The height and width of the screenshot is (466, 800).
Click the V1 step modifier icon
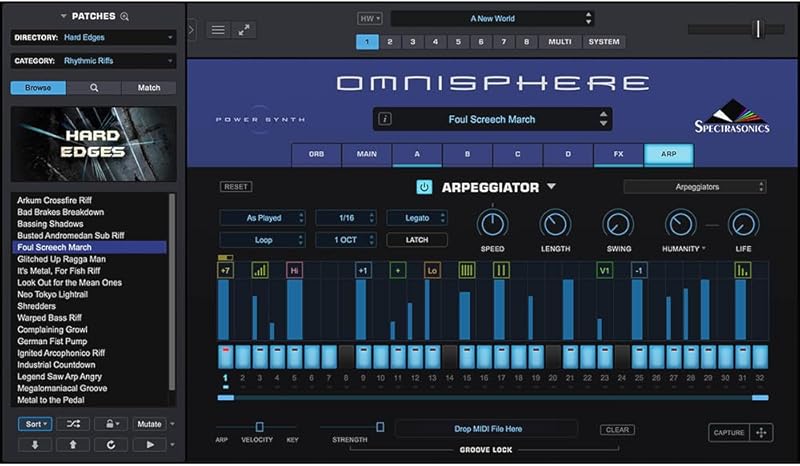[x=605, y=271]
